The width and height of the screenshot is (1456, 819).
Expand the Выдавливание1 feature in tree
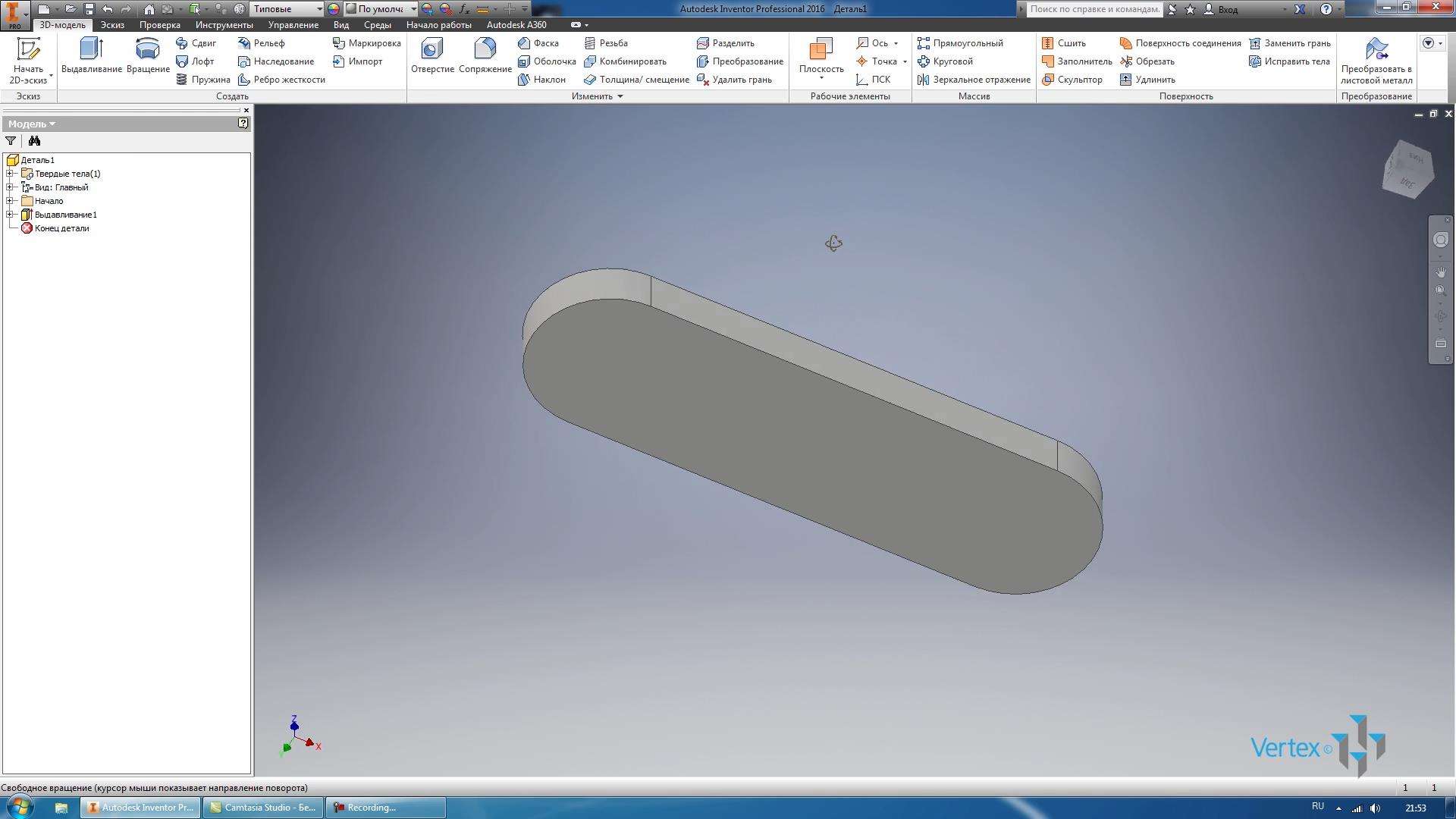[8, 214]
